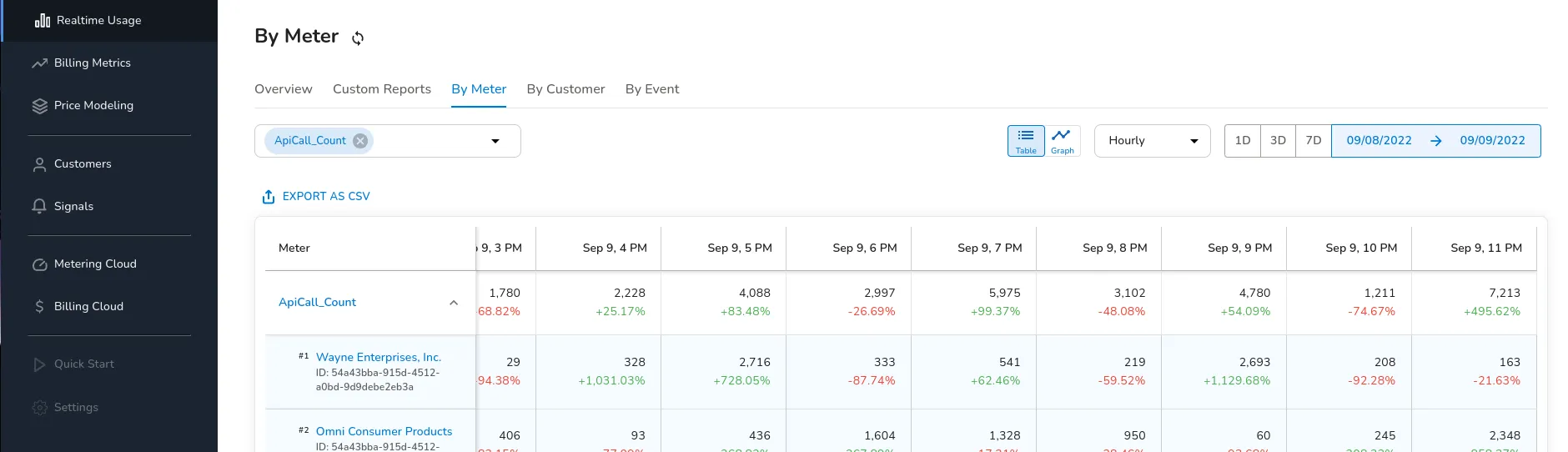Switch to Graph view
This screenshot has width=1568, height=452.
coord(1062,141)
